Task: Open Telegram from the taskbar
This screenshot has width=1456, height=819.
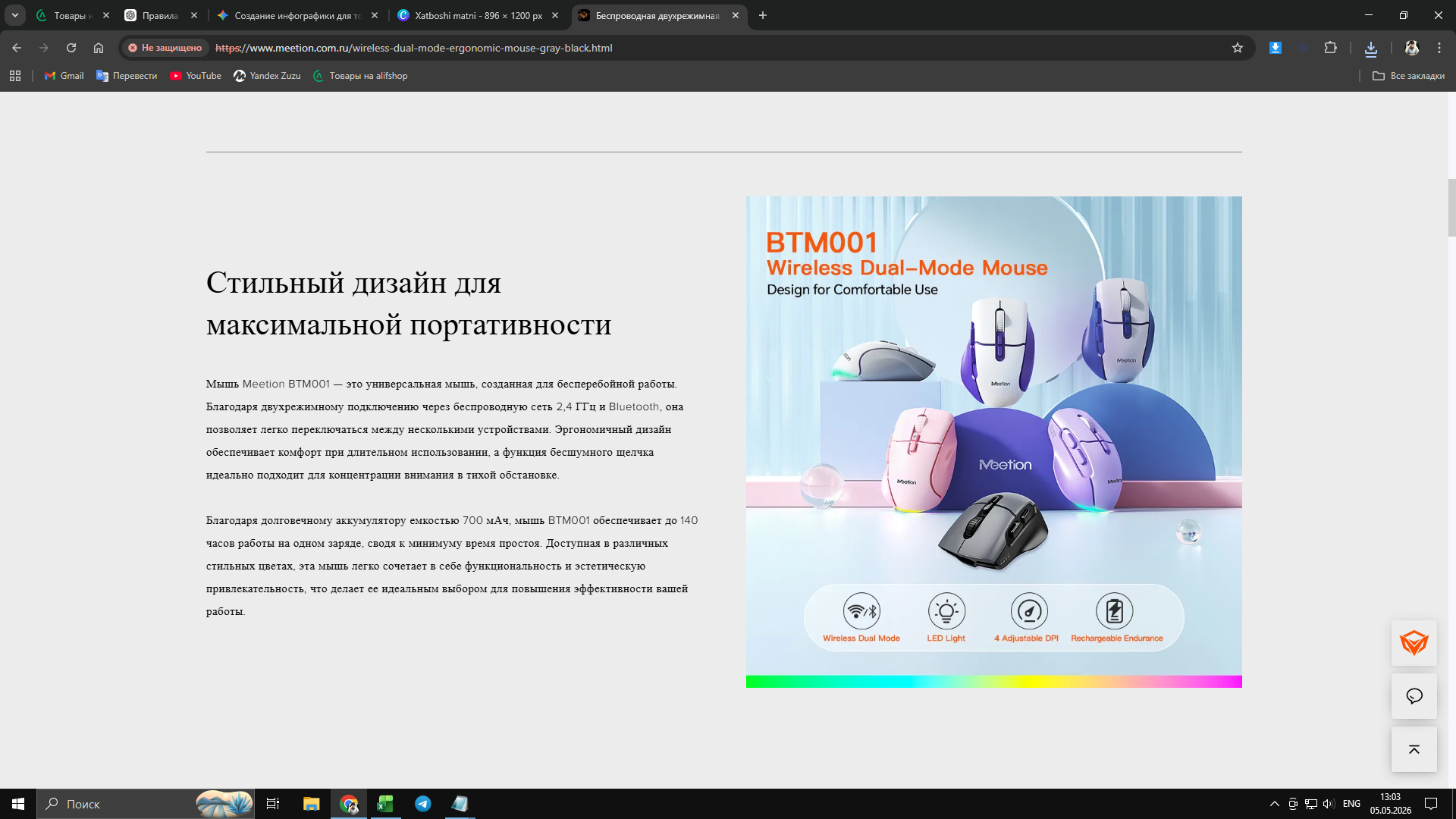Action: click(x=422, y=804)
